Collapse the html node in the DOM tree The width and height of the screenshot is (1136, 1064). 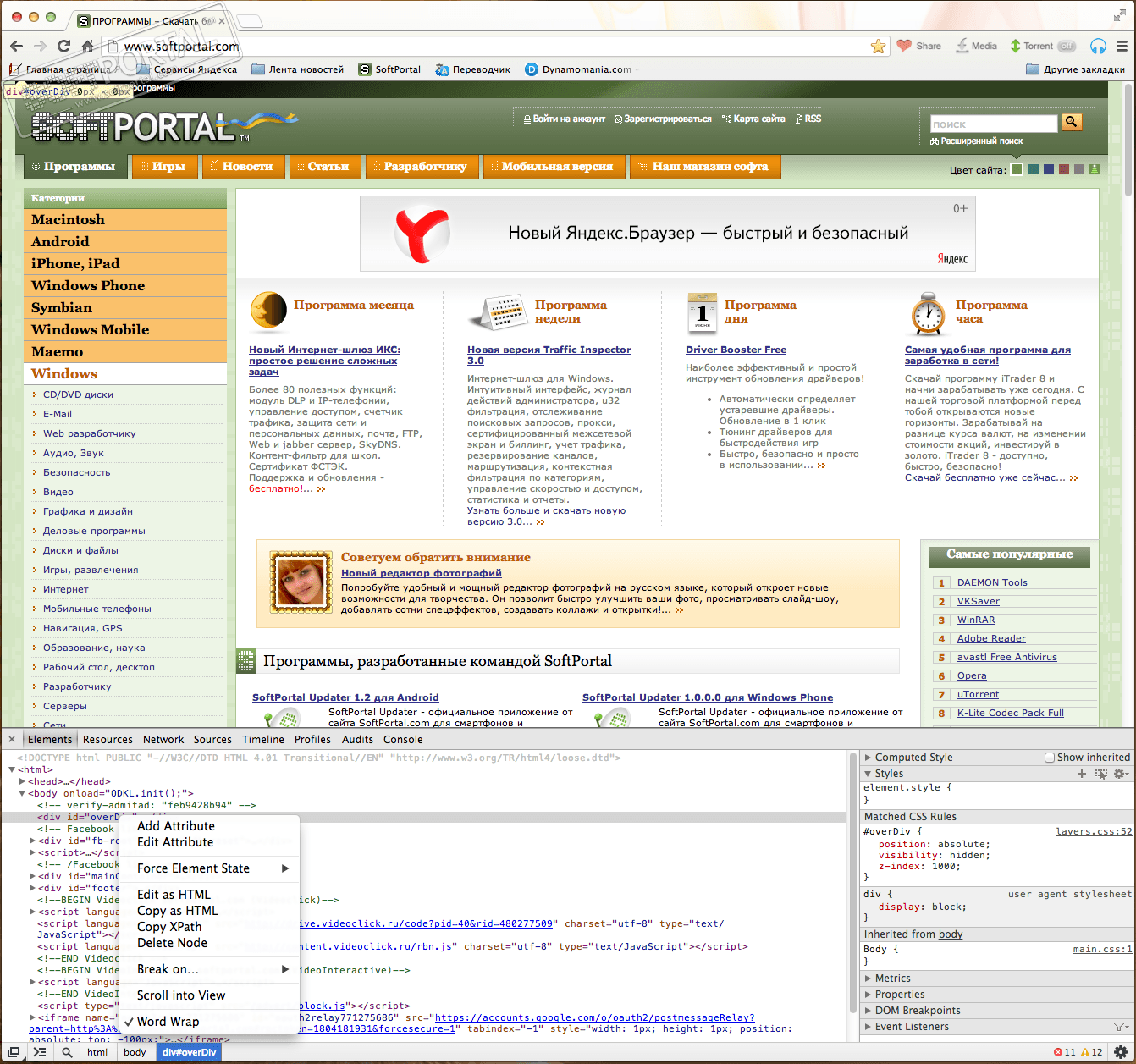12,769
